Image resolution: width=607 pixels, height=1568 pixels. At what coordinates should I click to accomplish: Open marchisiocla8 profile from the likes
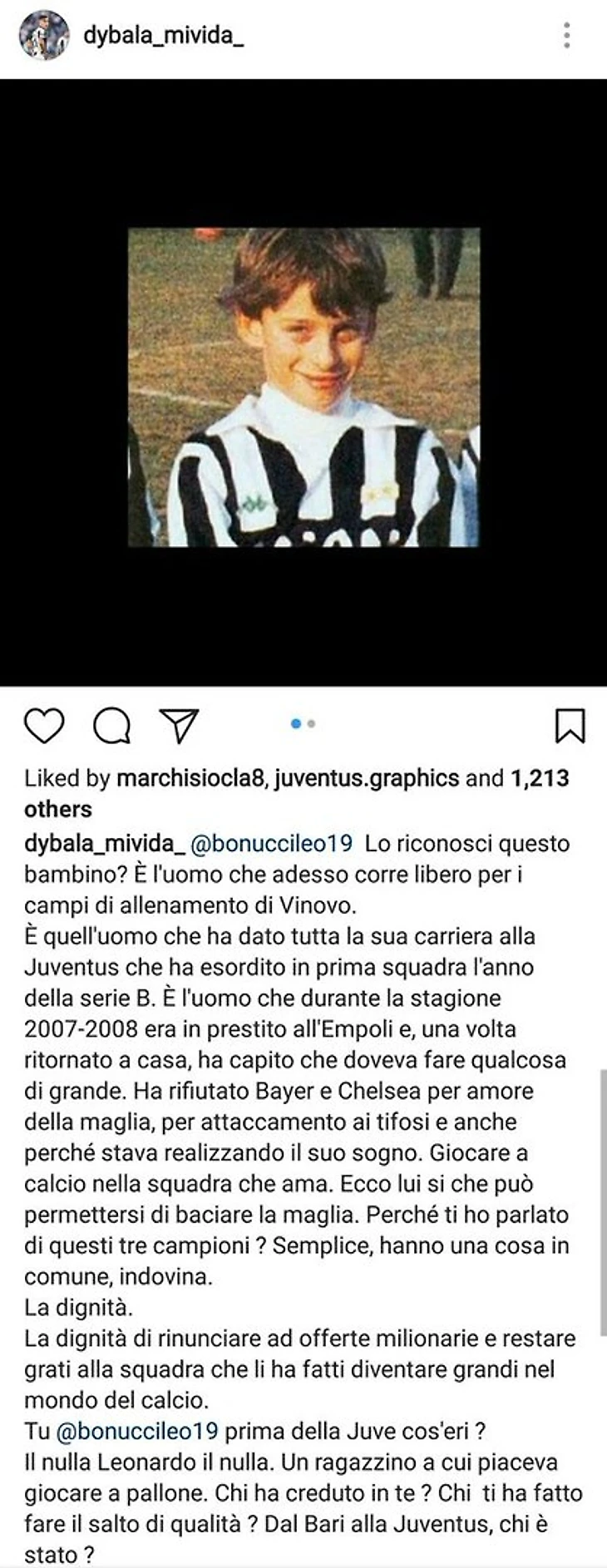tap(192, 778)
